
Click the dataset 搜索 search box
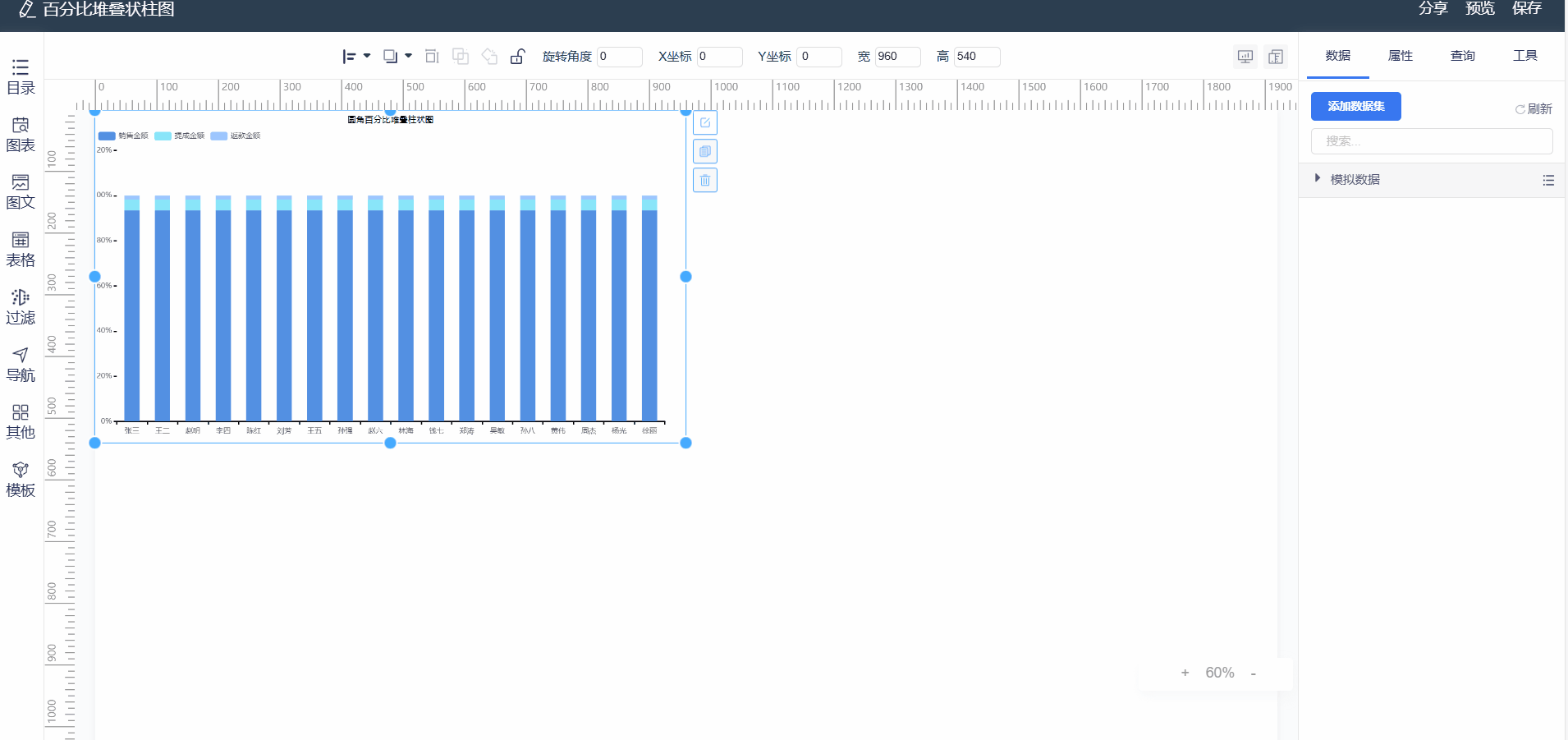(x=1432, y=141)
